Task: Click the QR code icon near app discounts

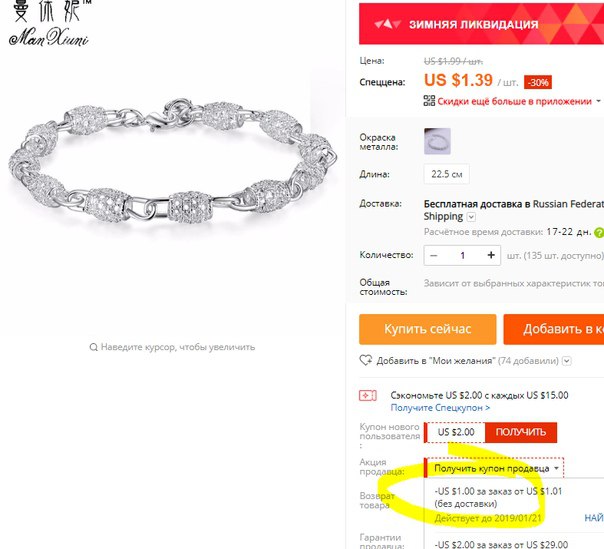Action: 429,101
